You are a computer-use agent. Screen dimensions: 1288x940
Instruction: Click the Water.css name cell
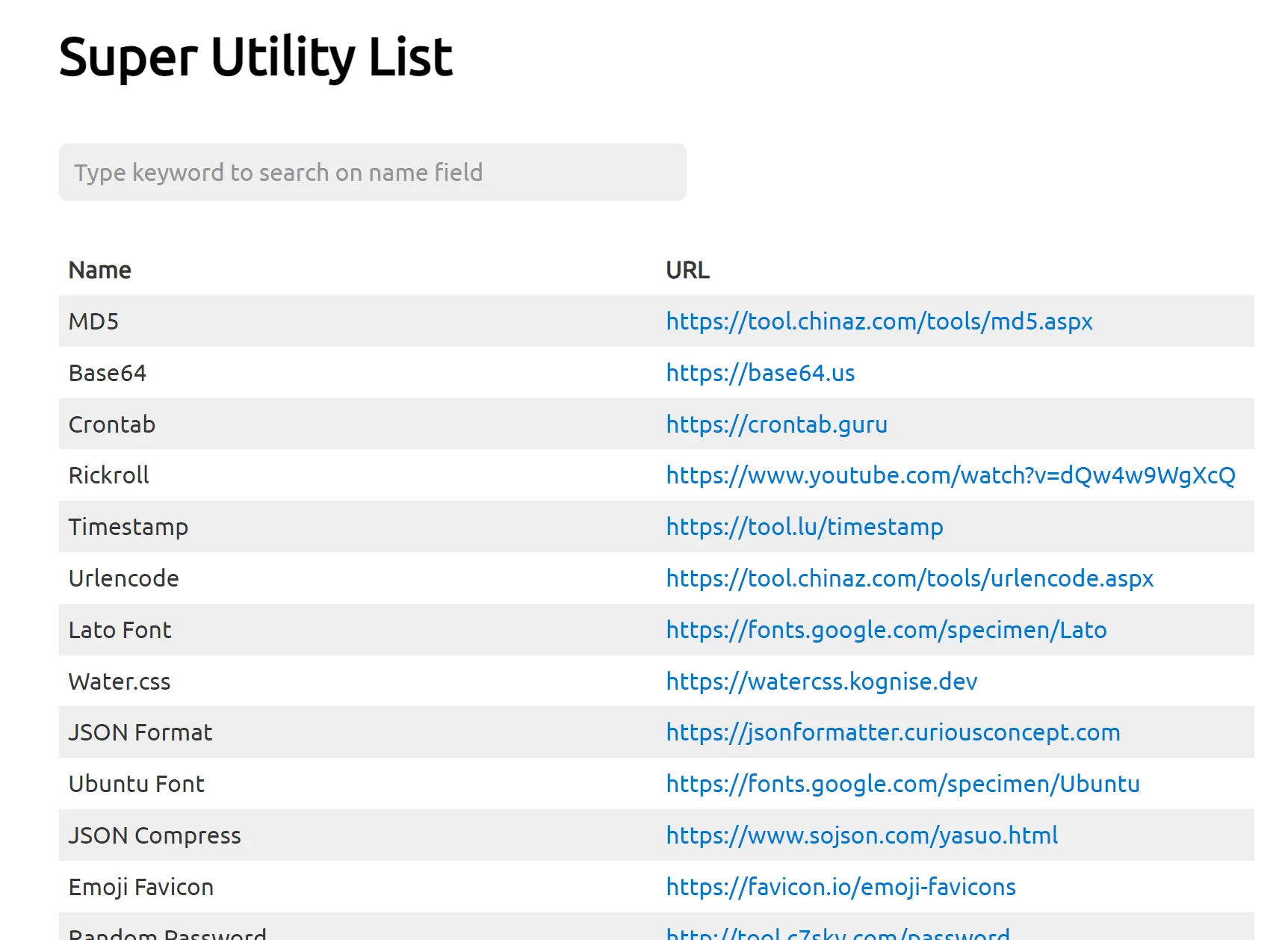pyautogui.click(x=358, y=681)
